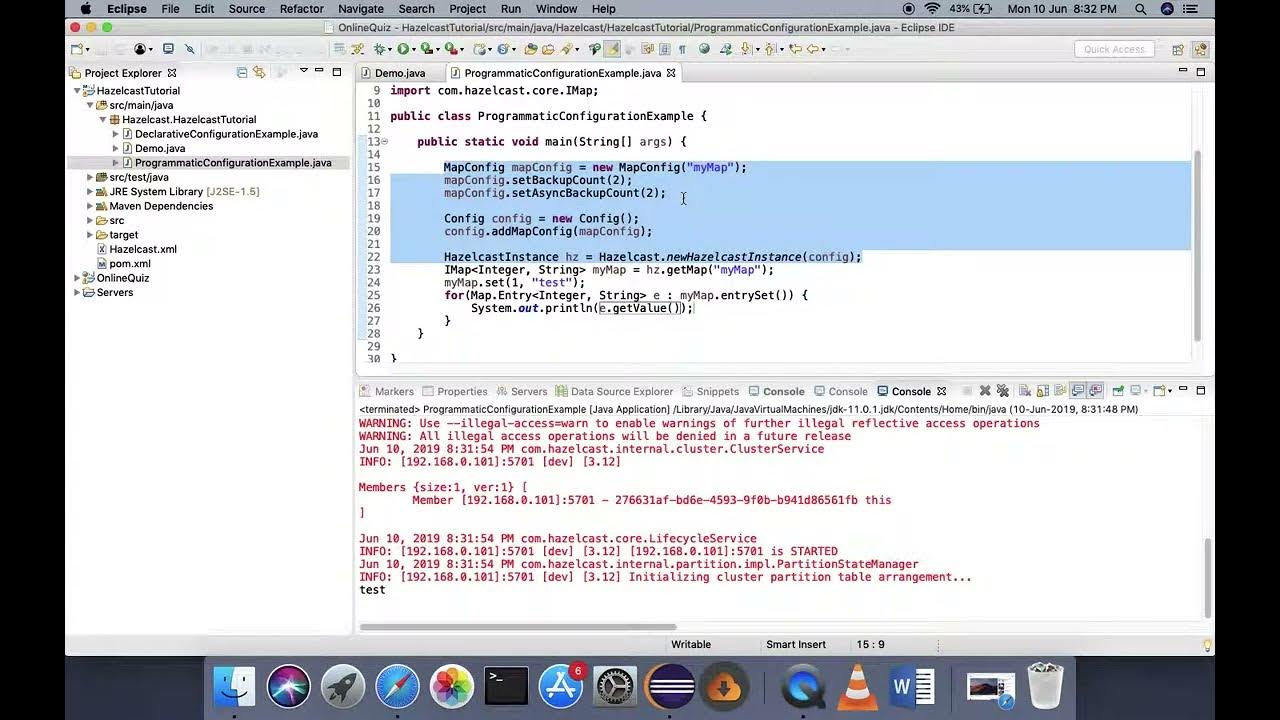Click Collapse All icon in Project Explorer
Image resolution: width=1280 pixels, height=720 pixels.
[242, 72]
